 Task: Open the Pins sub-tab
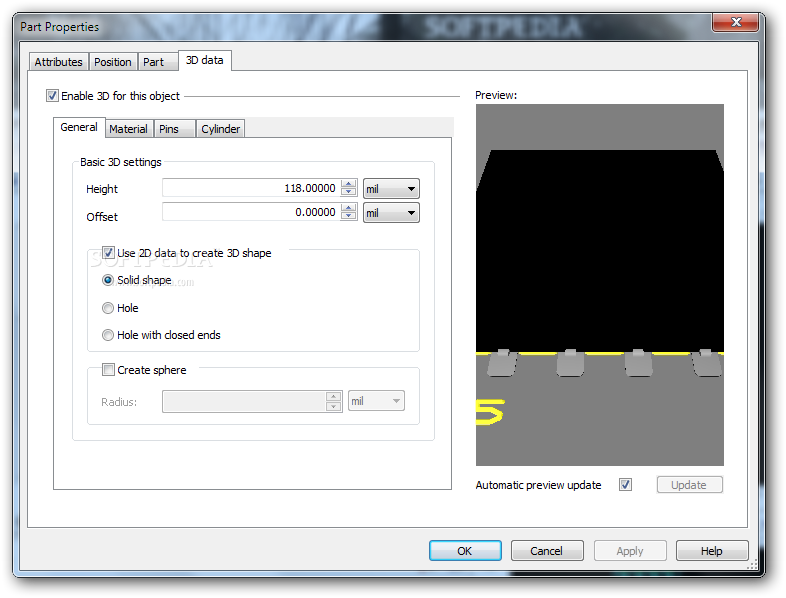coord(174,129)
